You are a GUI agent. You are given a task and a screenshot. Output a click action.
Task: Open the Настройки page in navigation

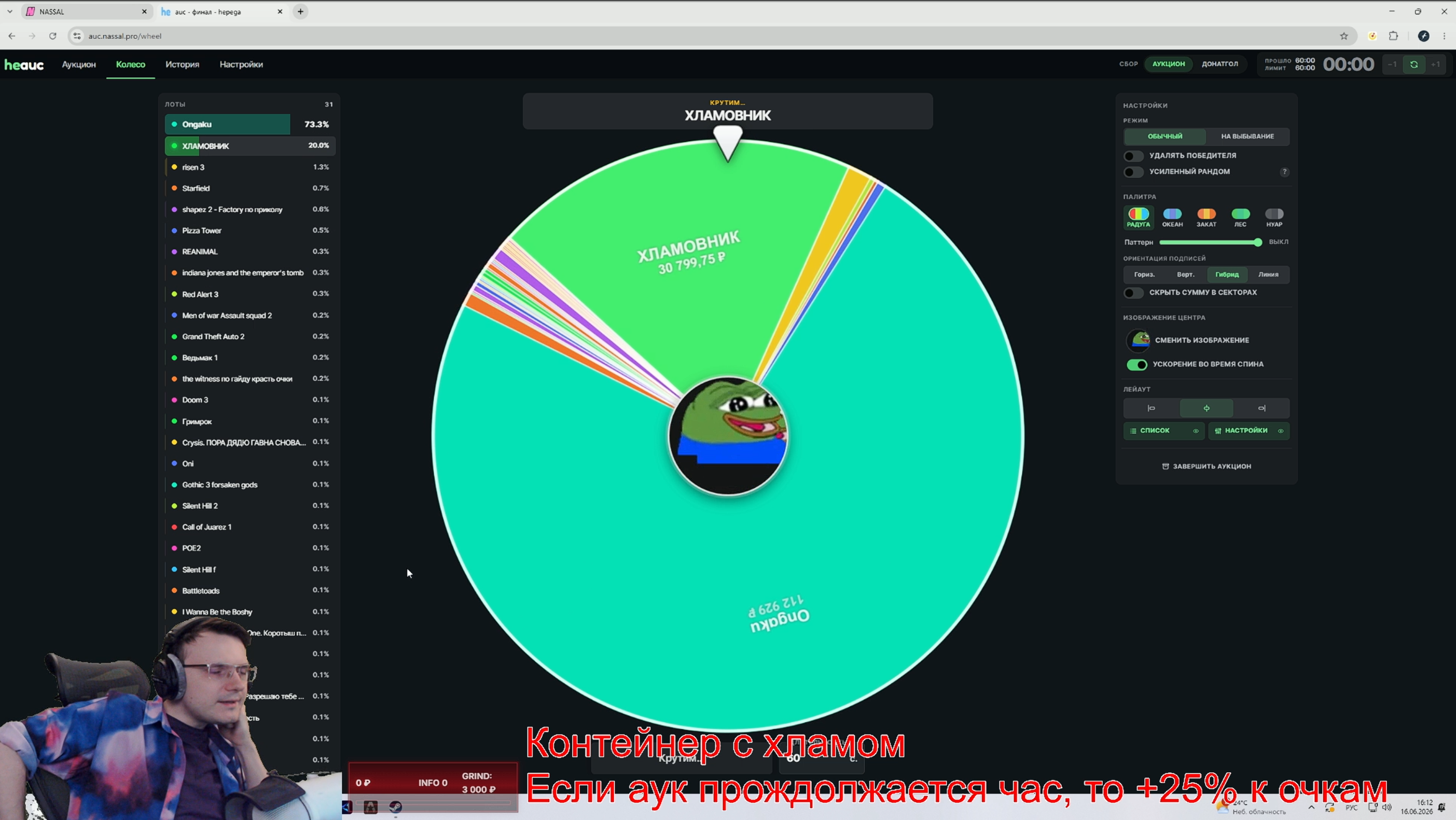[241, 64]
